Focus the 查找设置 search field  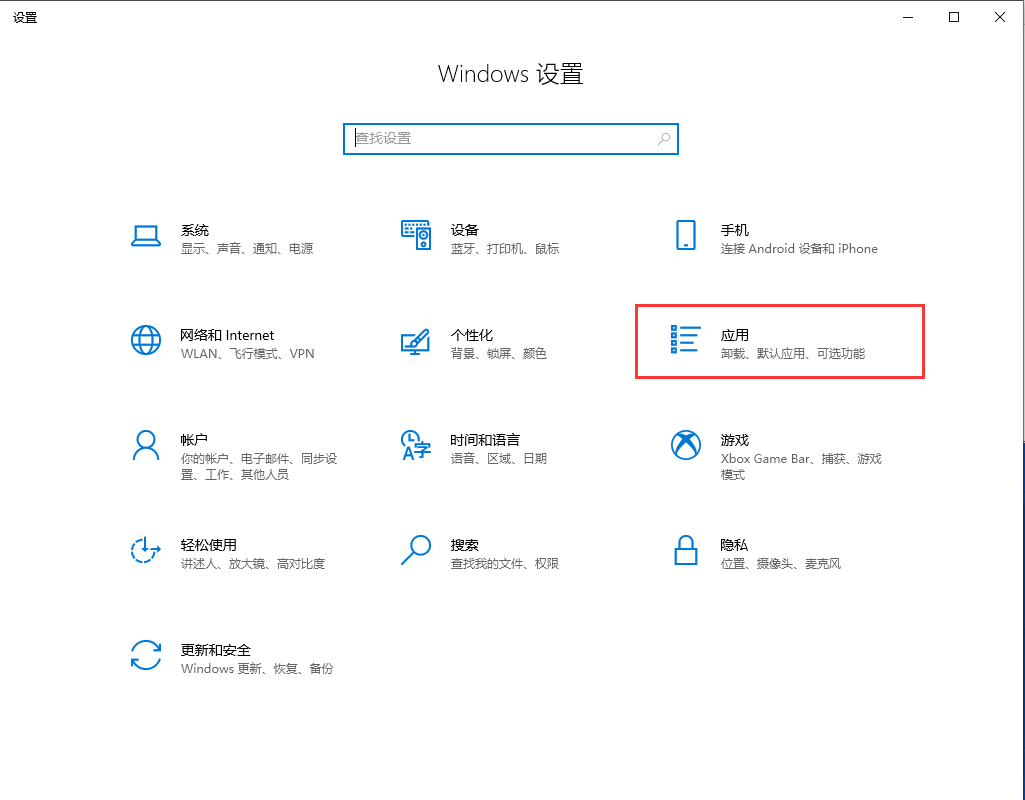511,139
